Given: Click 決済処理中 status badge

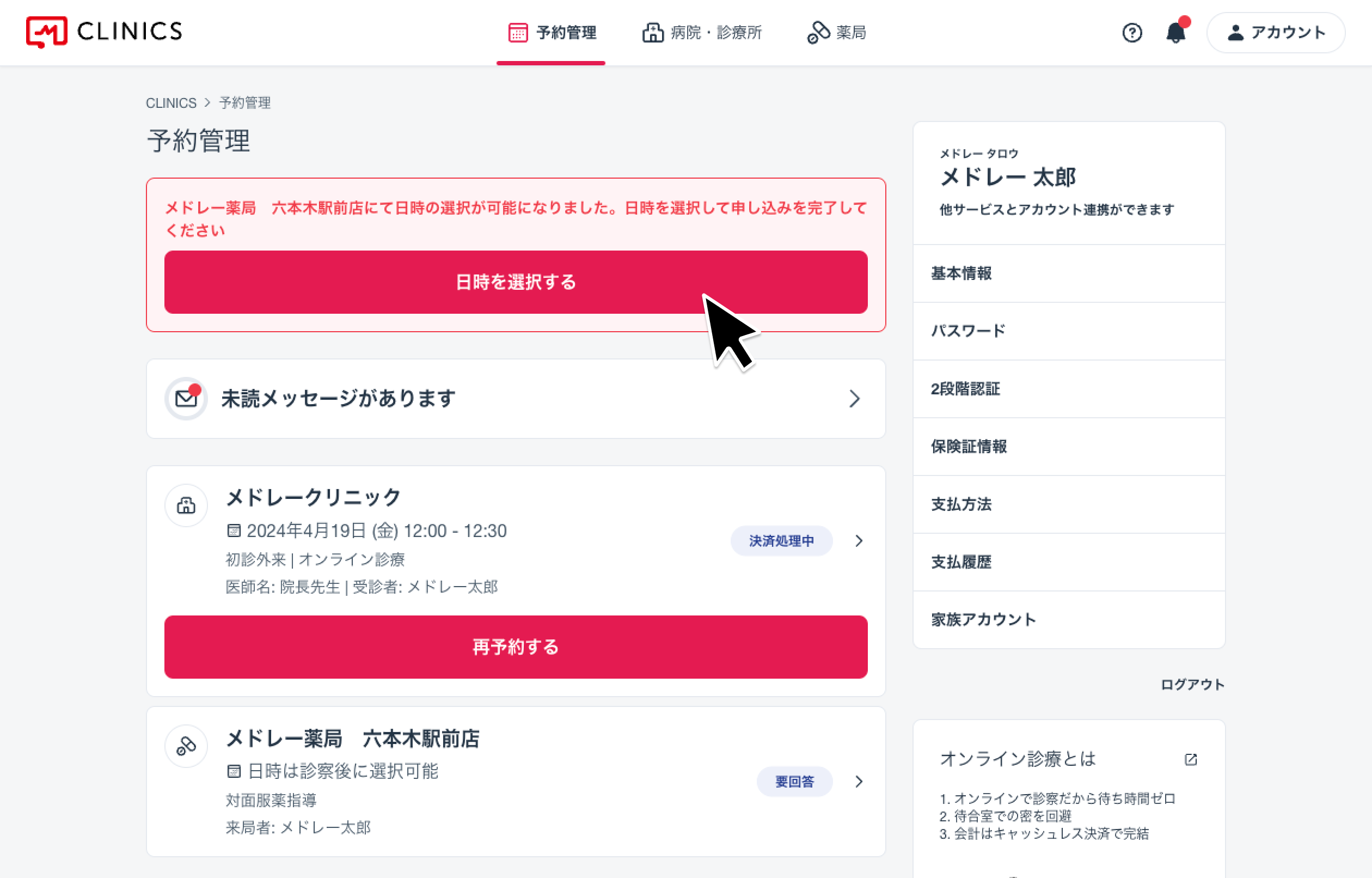Looking at the screenshot, I should tap(781, 540).
